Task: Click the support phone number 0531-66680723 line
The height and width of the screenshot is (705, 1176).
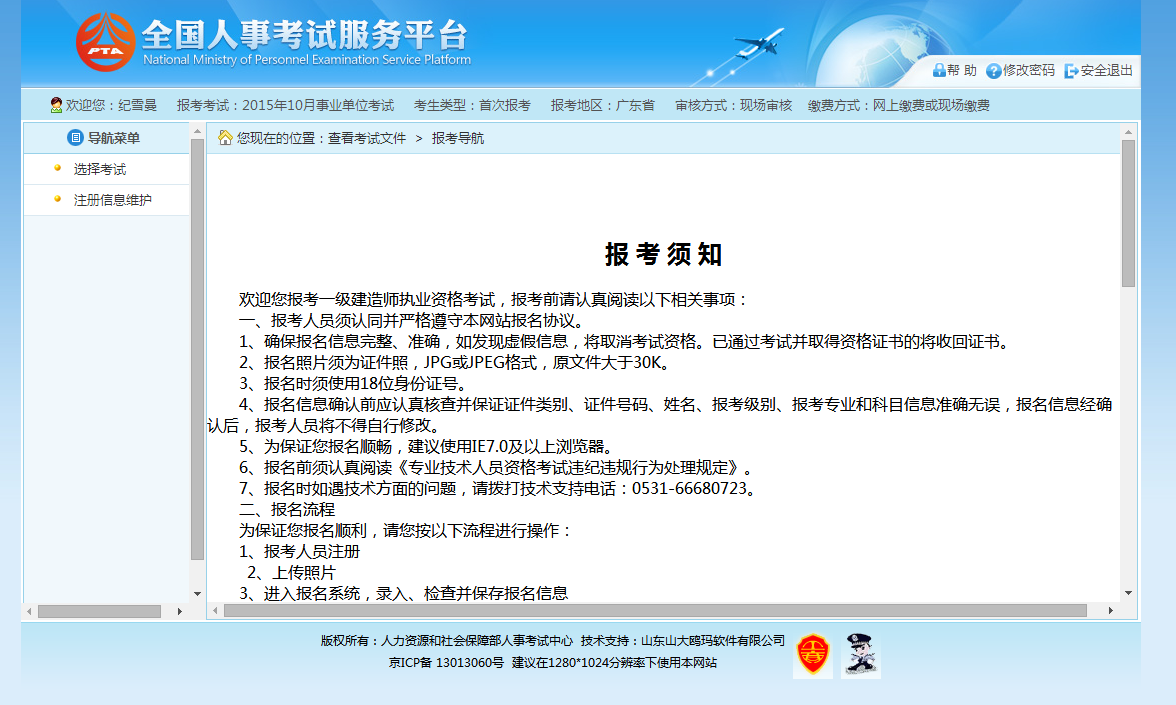Action: pos(500,489)
